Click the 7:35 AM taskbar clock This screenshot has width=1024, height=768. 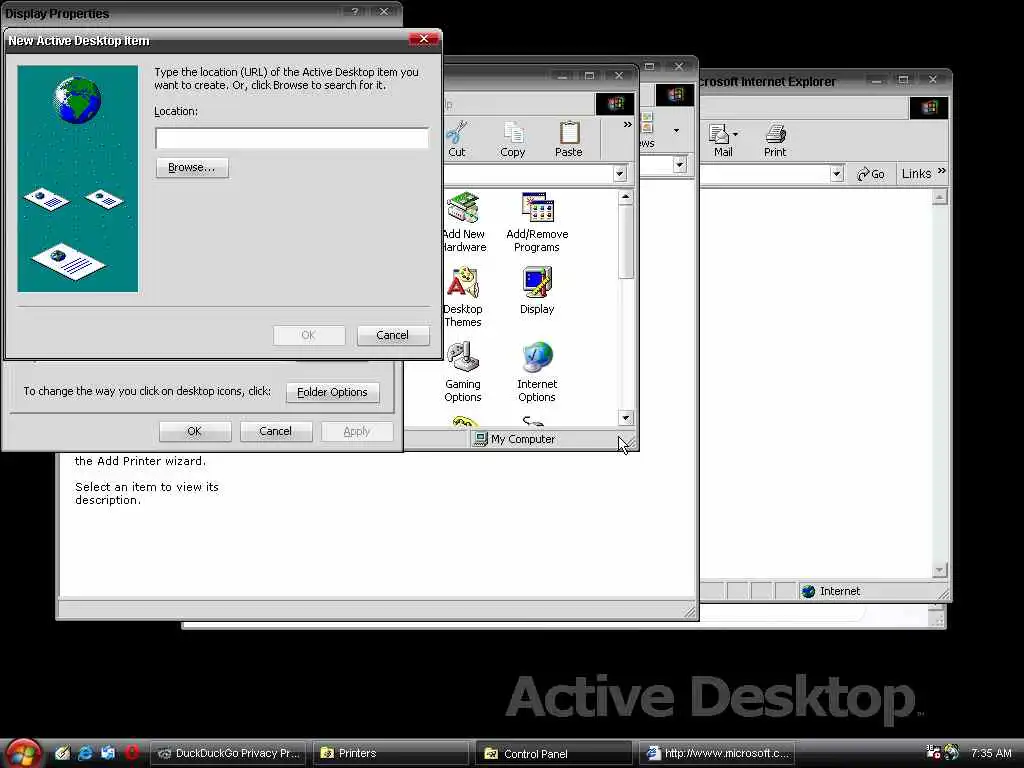(x=991, y=753)
